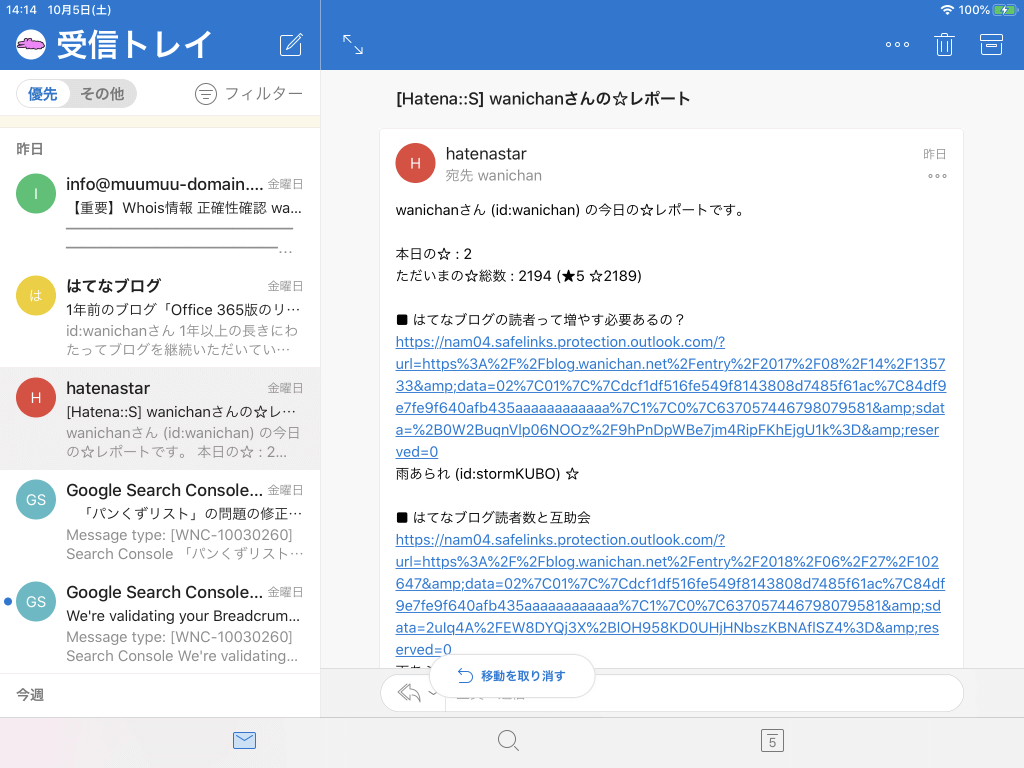
Task: Open the more options ellipsis in toolbar
Action: pos(897,44)
